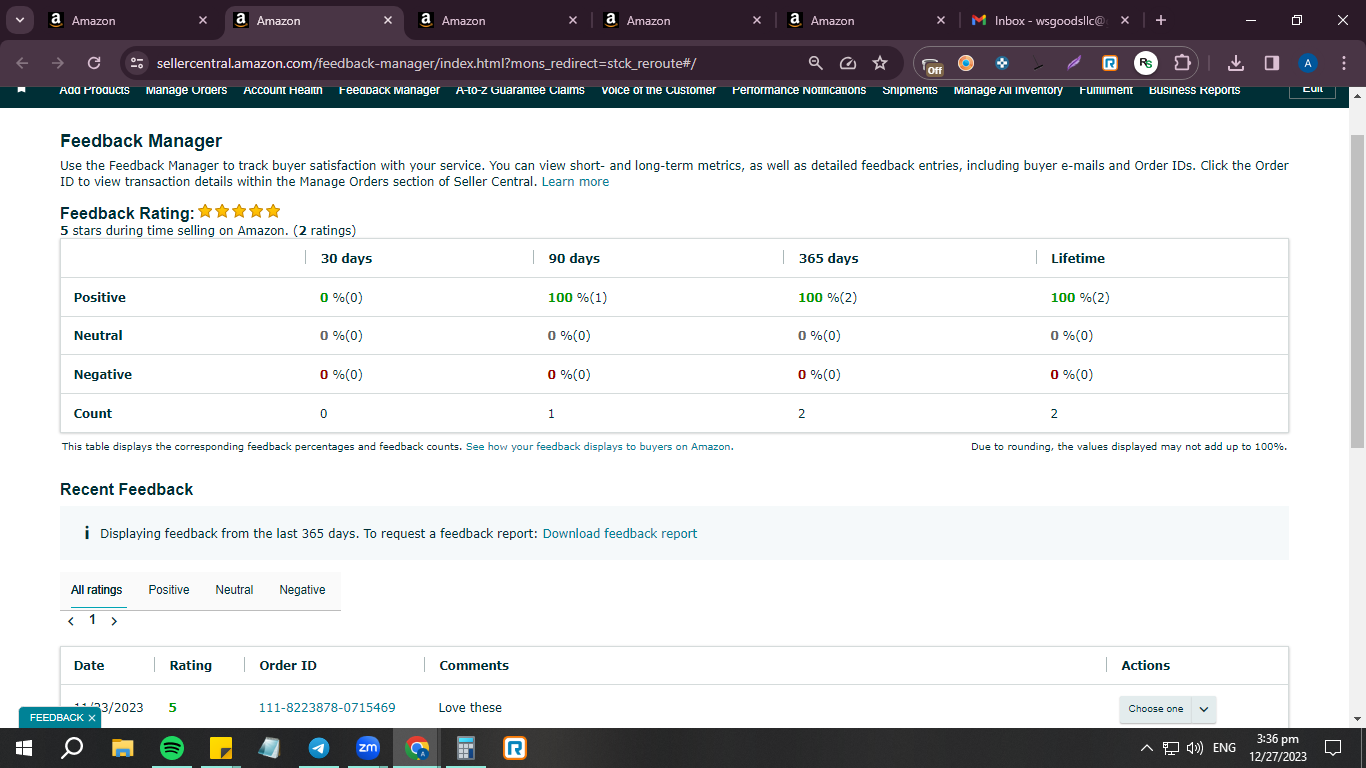Viewport: 1366px width, 768px height.
Task: Open a new browser tab
Action: (1160, 20)
